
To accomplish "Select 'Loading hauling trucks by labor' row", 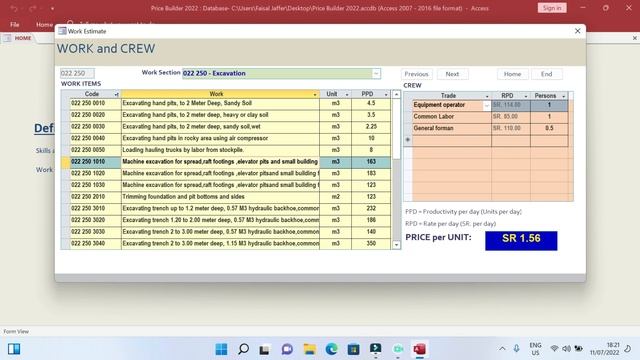I will click(220, 150).
